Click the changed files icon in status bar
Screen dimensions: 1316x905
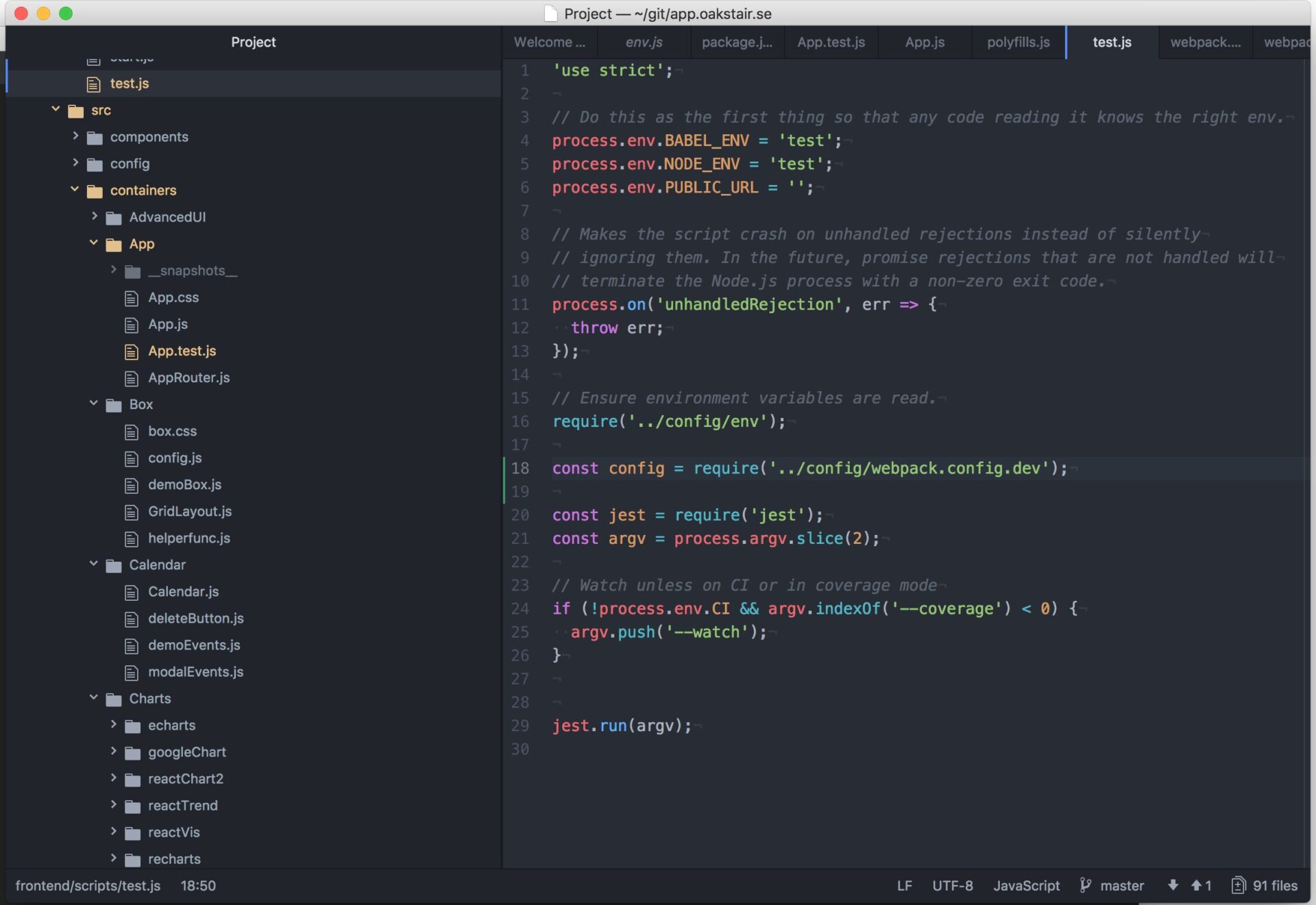(1238, 885)
